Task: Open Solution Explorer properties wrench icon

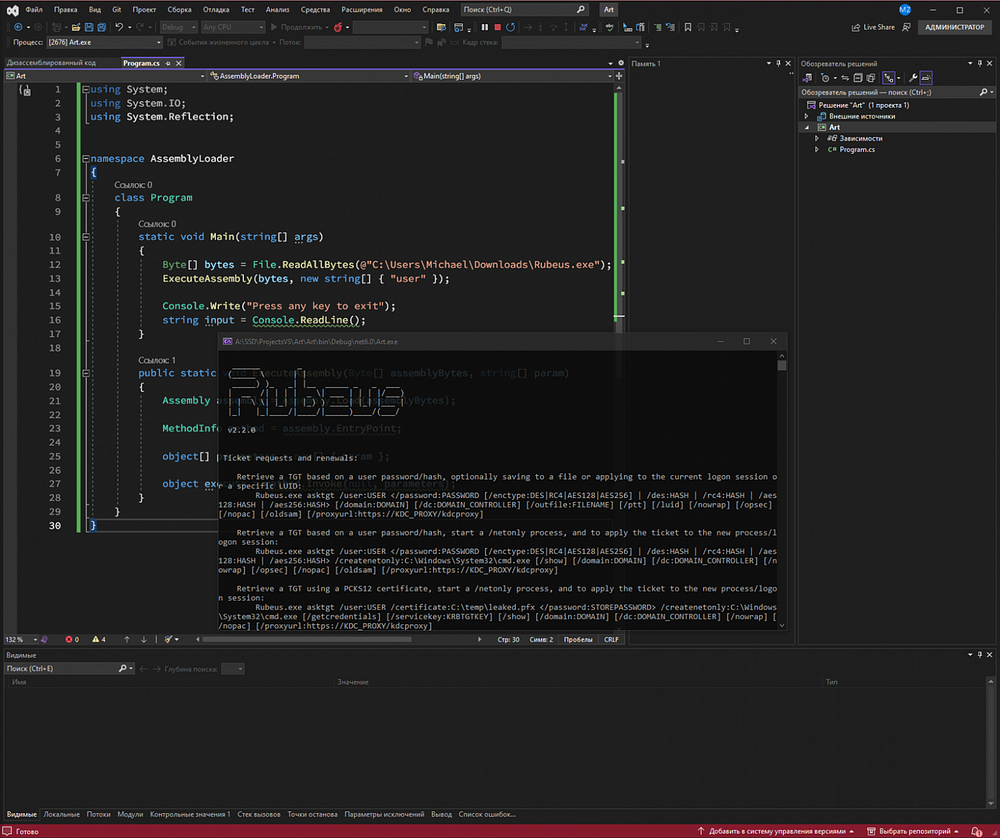Action: click(x=913, y=77)
